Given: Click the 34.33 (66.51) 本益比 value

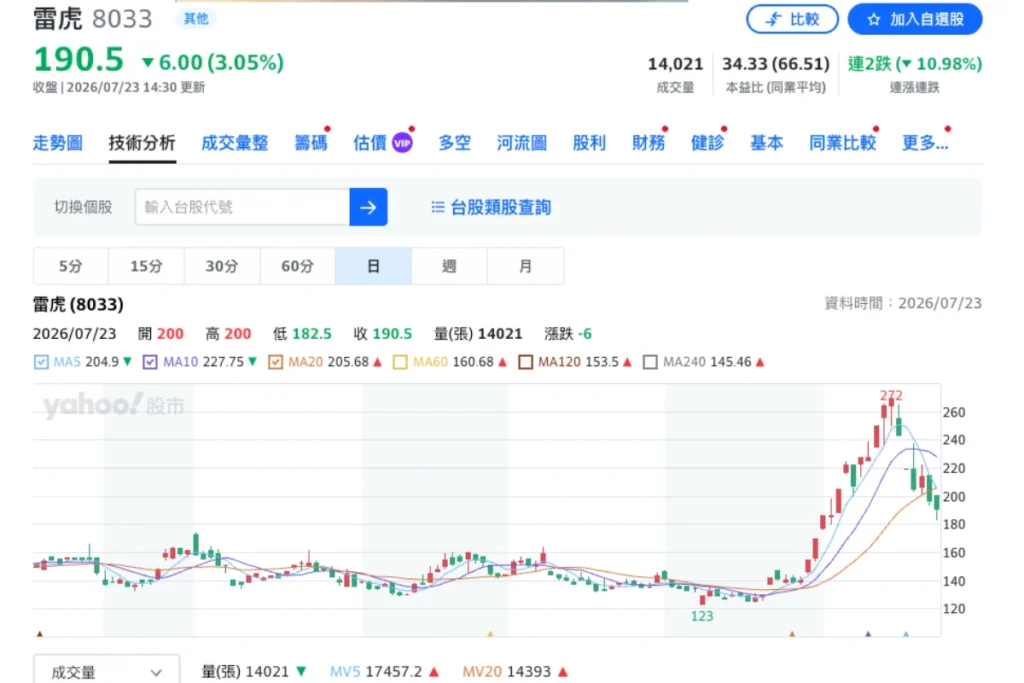Looking at the screenshot, I should 775,64.
